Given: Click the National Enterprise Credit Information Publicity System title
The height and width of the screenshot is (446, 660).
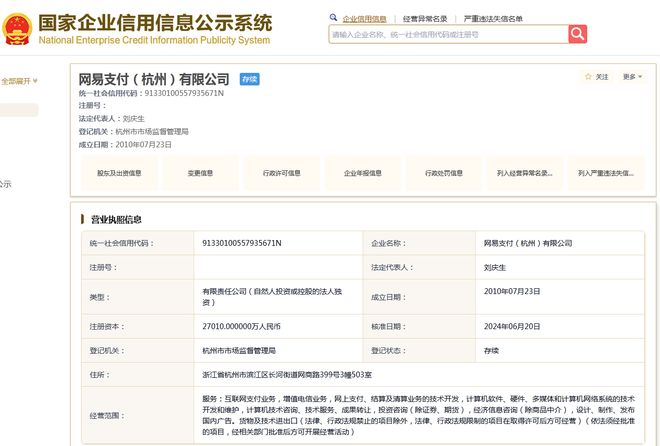Looking at the screenshot, I should click(x=154, y=40).
